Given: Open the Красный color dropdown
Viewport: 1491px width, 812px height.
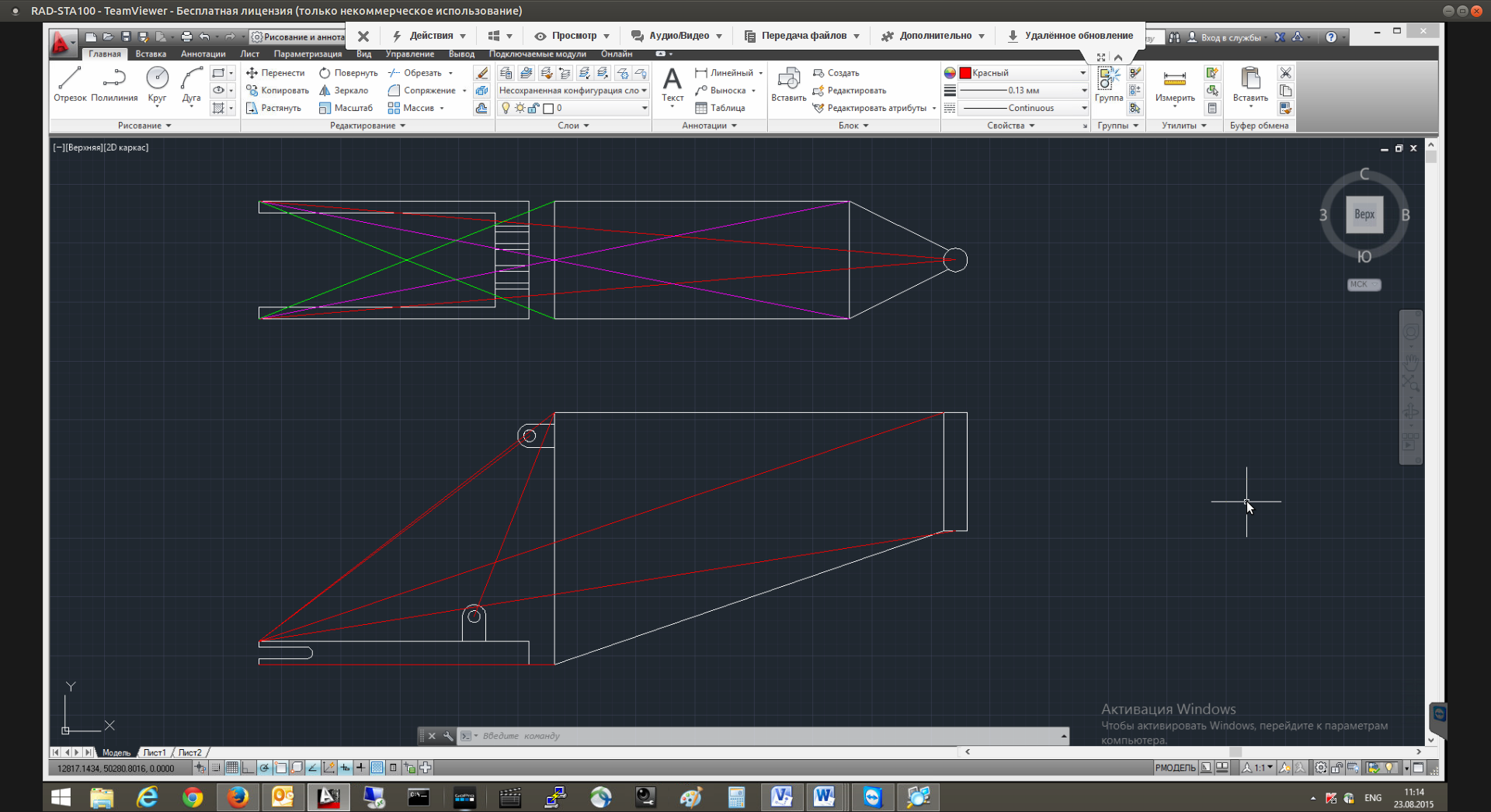Looking at the screenshot, I should point(1023,73).
